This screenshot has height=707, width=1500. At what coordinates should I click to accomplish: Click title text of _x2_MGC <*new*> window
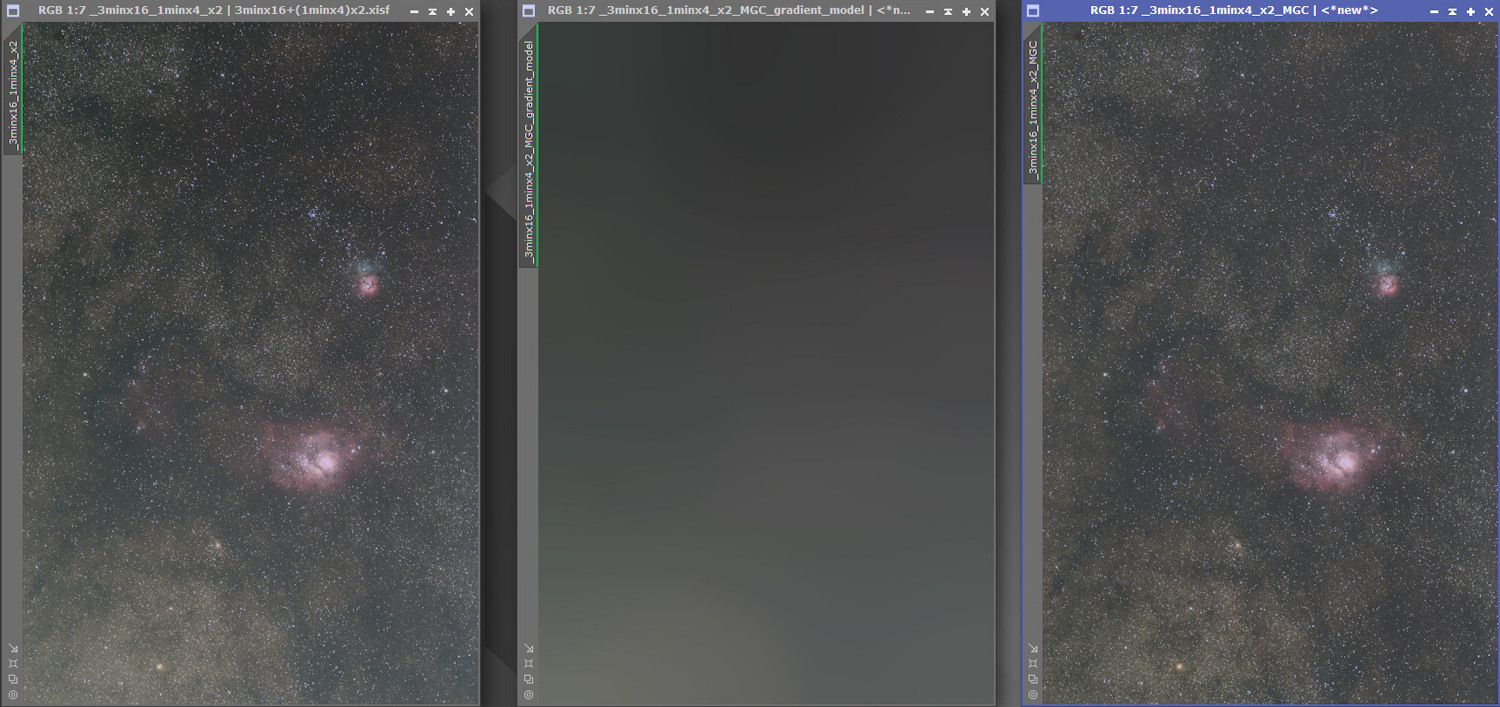tap(1234, 11)
